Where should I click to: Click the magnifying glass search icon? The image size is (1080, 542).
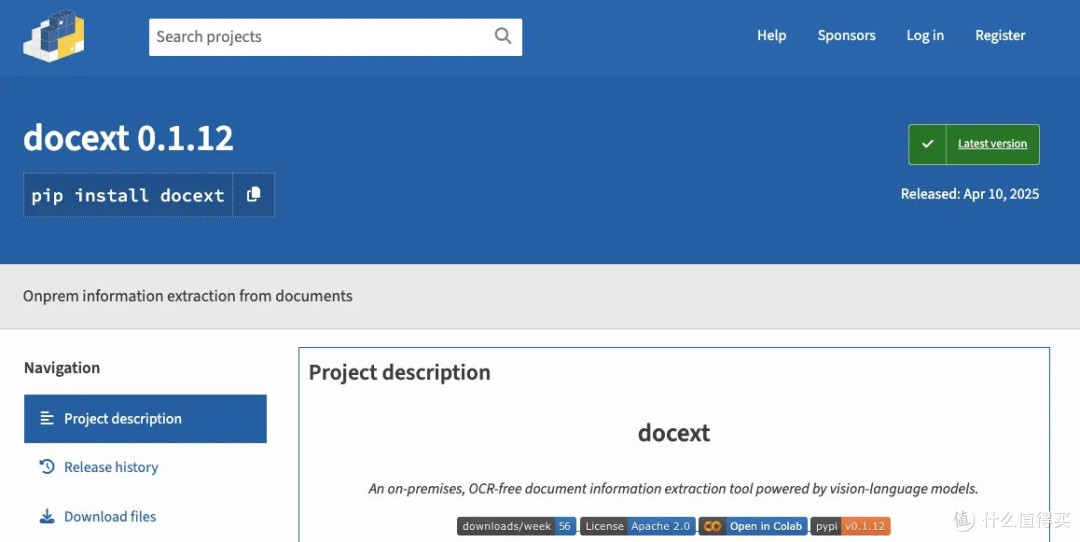[503, 36]
